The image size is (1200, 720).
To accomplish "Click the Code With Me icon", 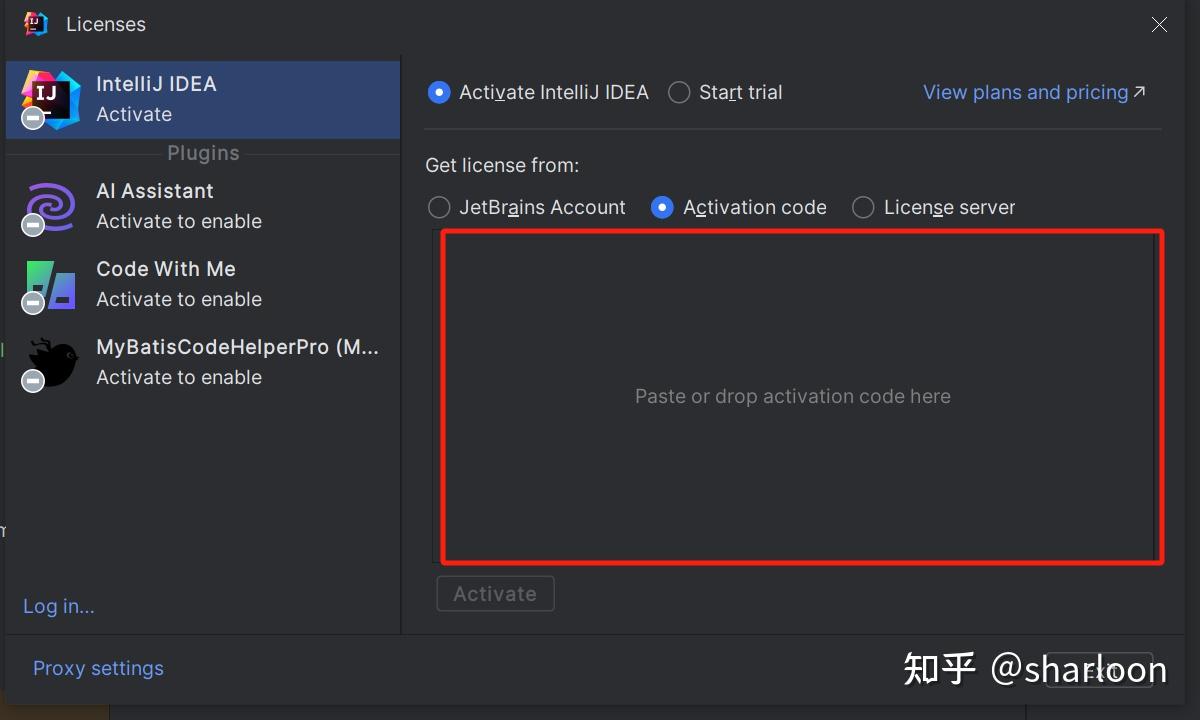I will (x=51, y=285).
